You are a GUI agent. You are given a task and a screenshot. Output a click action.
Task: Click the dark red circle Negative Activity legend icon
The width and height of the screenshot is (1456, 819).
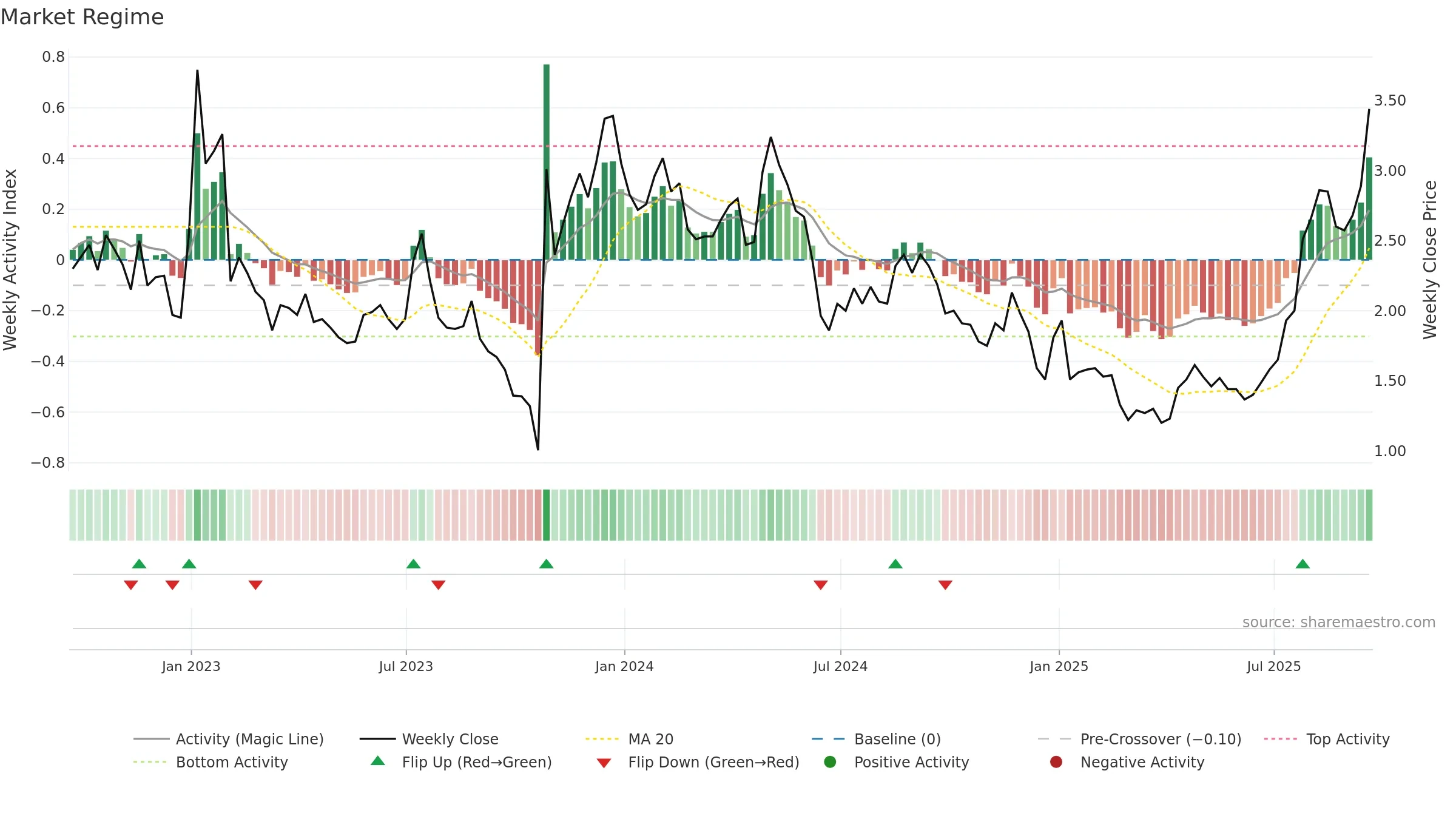click(1056, 762)
